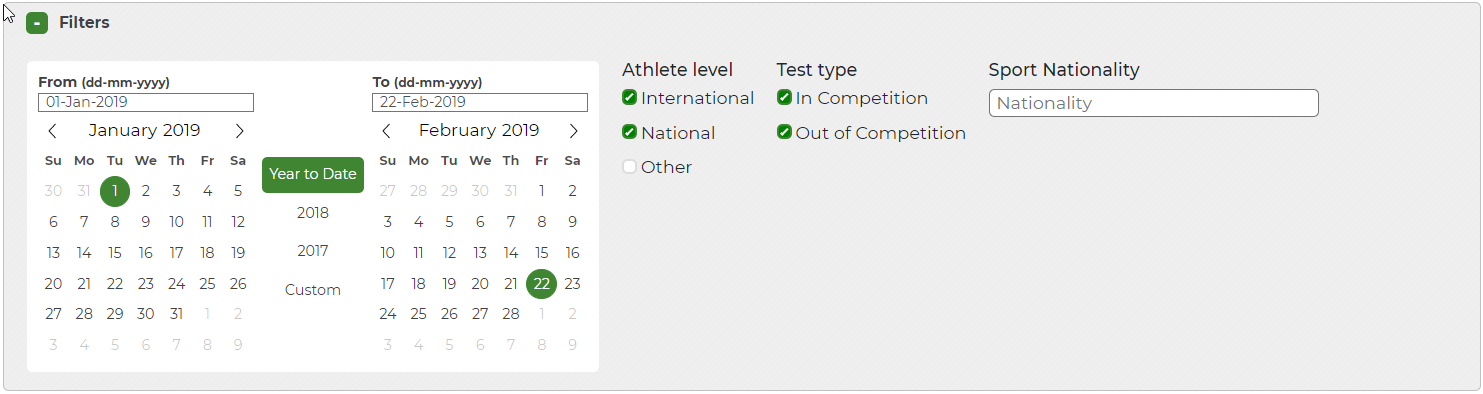The height and width of the screenshot is (394, 1483).
Task: Focus the Sport Nationality input field
Action: tap(1153, 103)
